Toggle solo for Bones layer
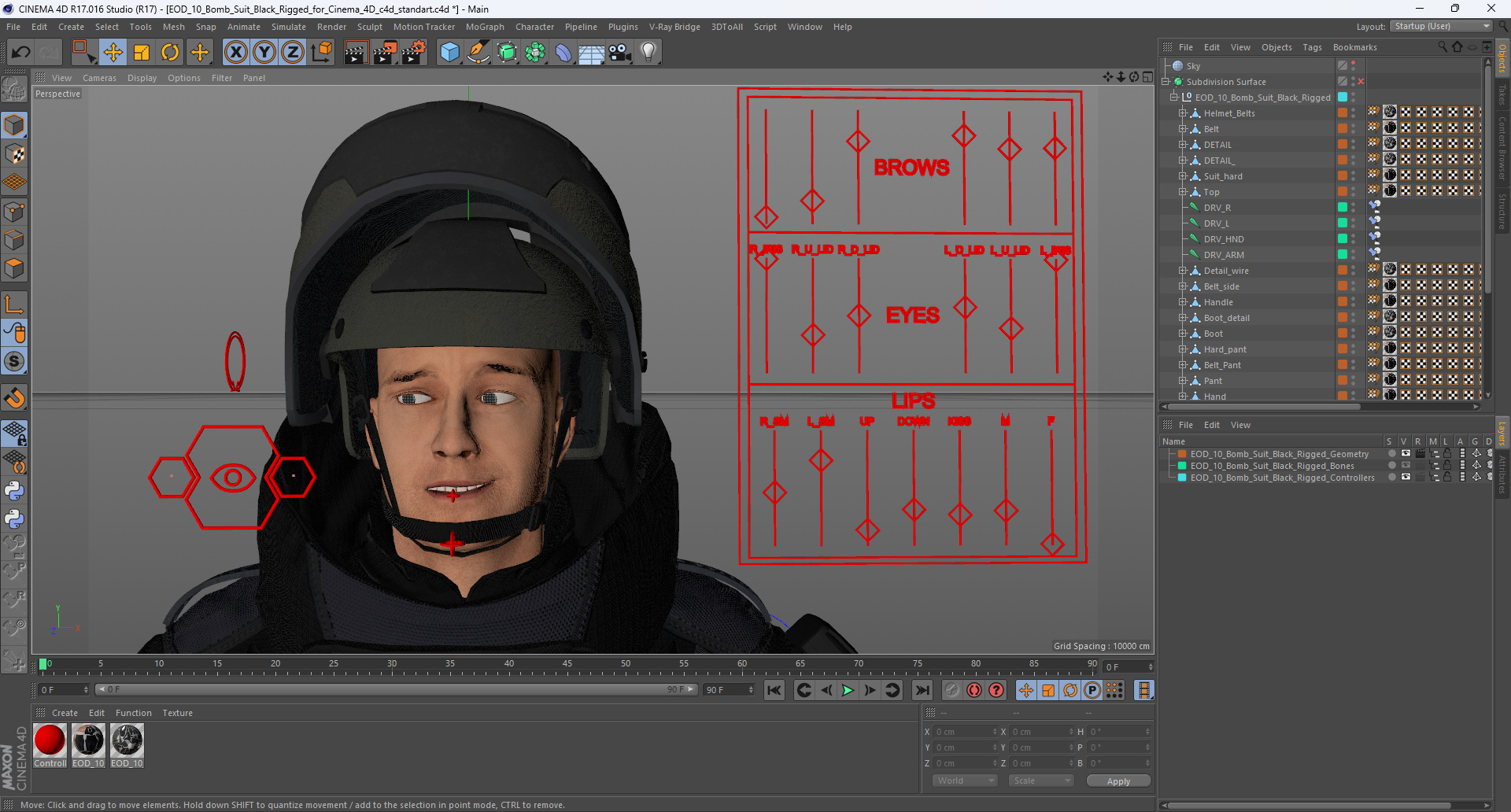This screenshot has width=1511, height=812. (x=1391, y=466)
